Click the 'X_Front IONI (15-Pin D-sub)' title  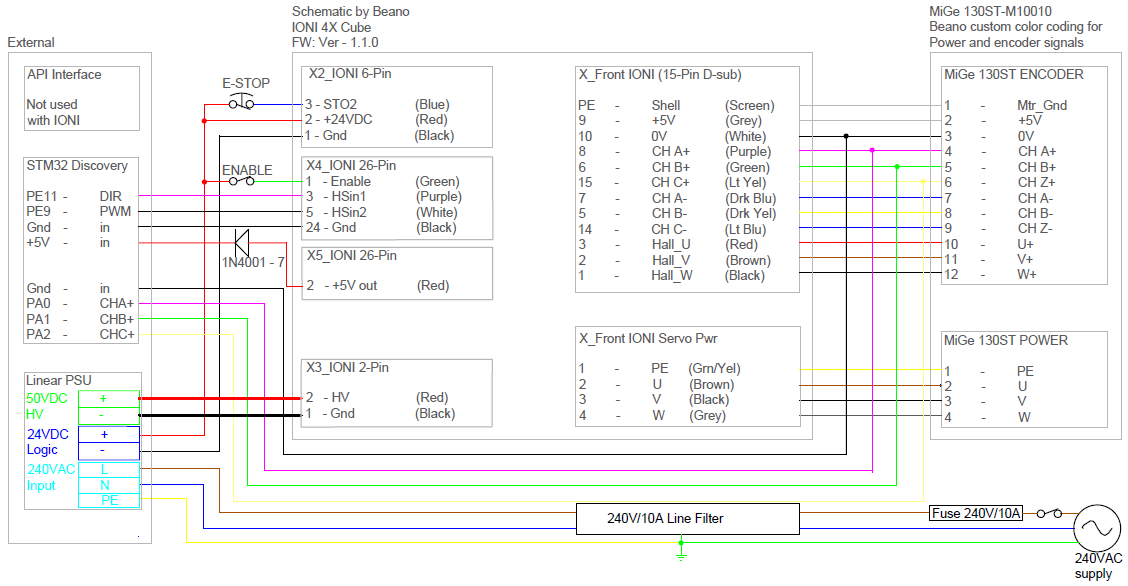(x=660, y=74)
